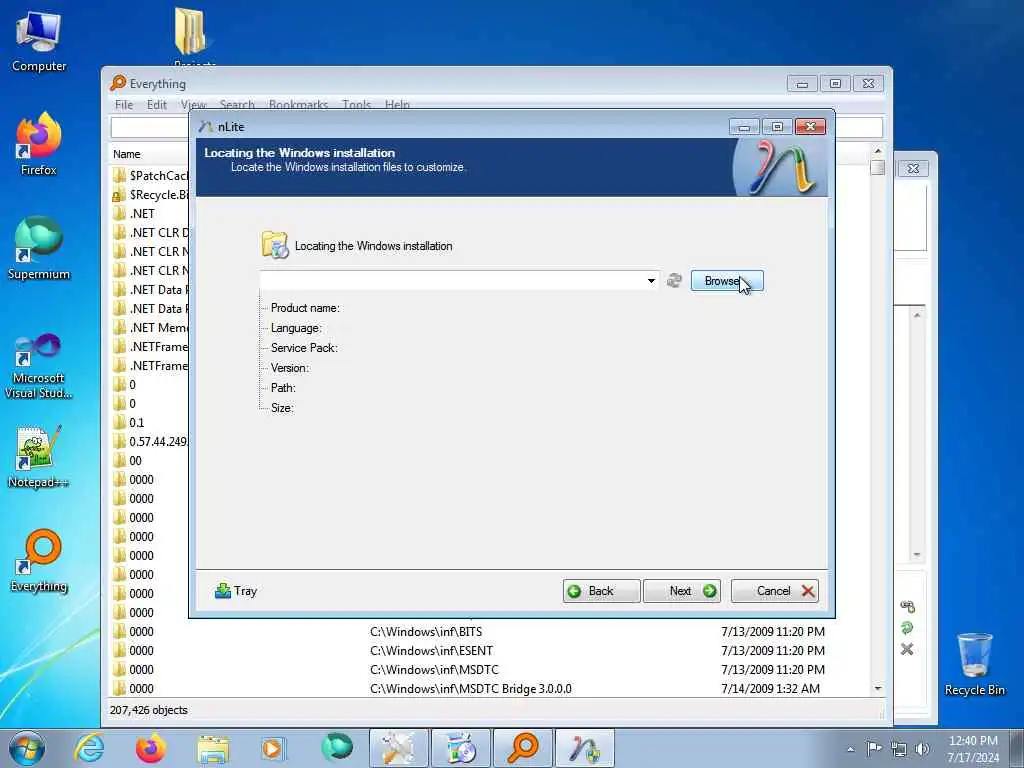This screenshot has height=768, width=1024.
Task: Open the Bookmarks menu in Everything
Action: pyautogui.click(x=298, y=104)
